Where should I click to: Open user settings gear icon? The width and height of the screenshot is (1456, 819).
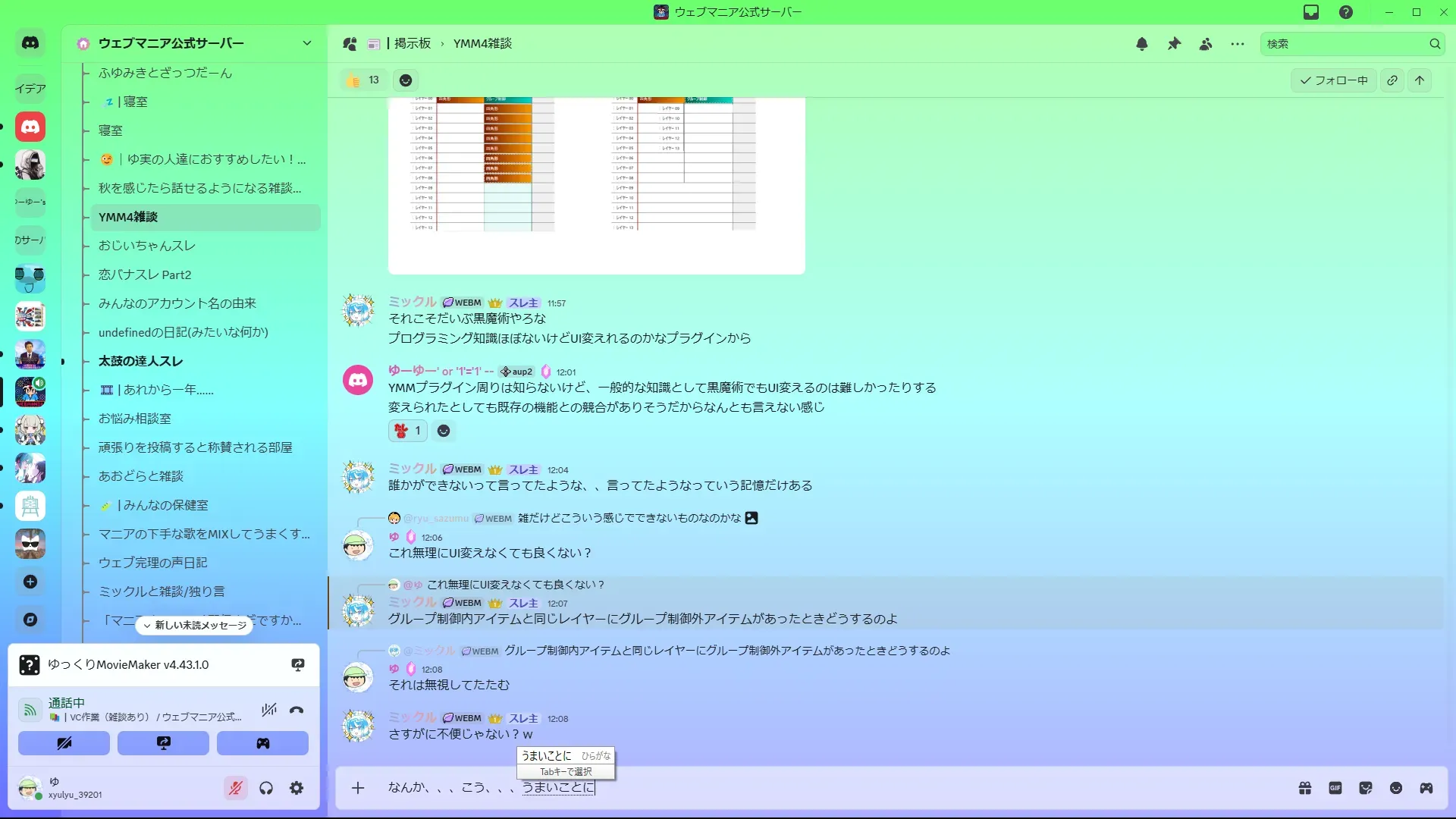coord(297,788)
